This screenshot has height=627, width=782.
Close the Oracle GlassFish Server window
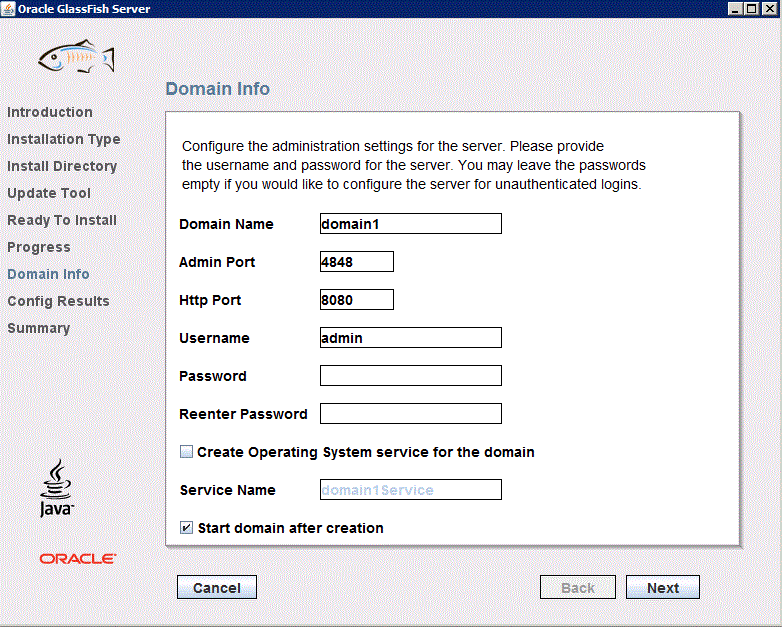tap(769, 8)
